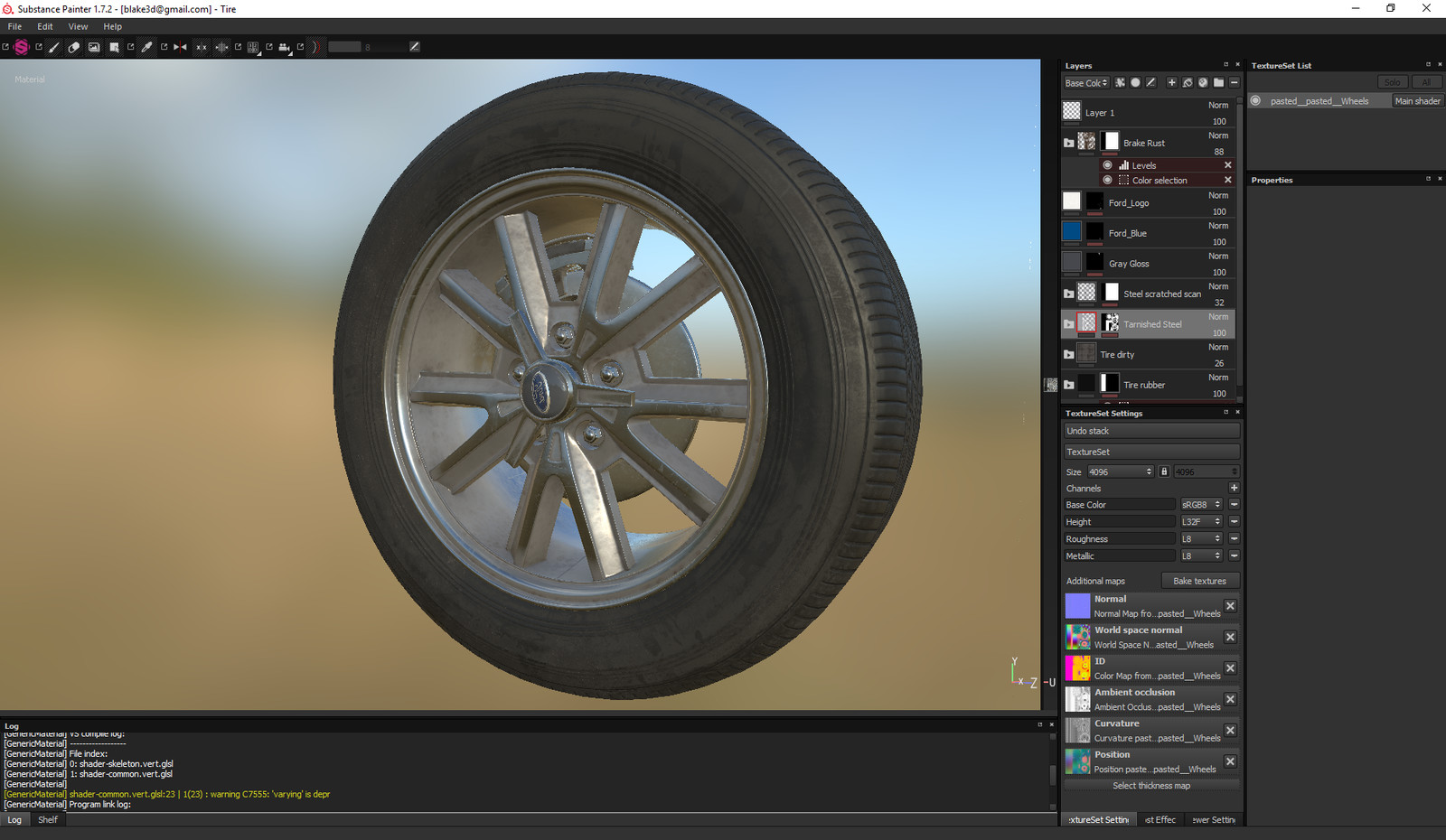Toggle the Symmetry mirror icon
Viewport: 1446px width, 840px height.
click(180, 47)
